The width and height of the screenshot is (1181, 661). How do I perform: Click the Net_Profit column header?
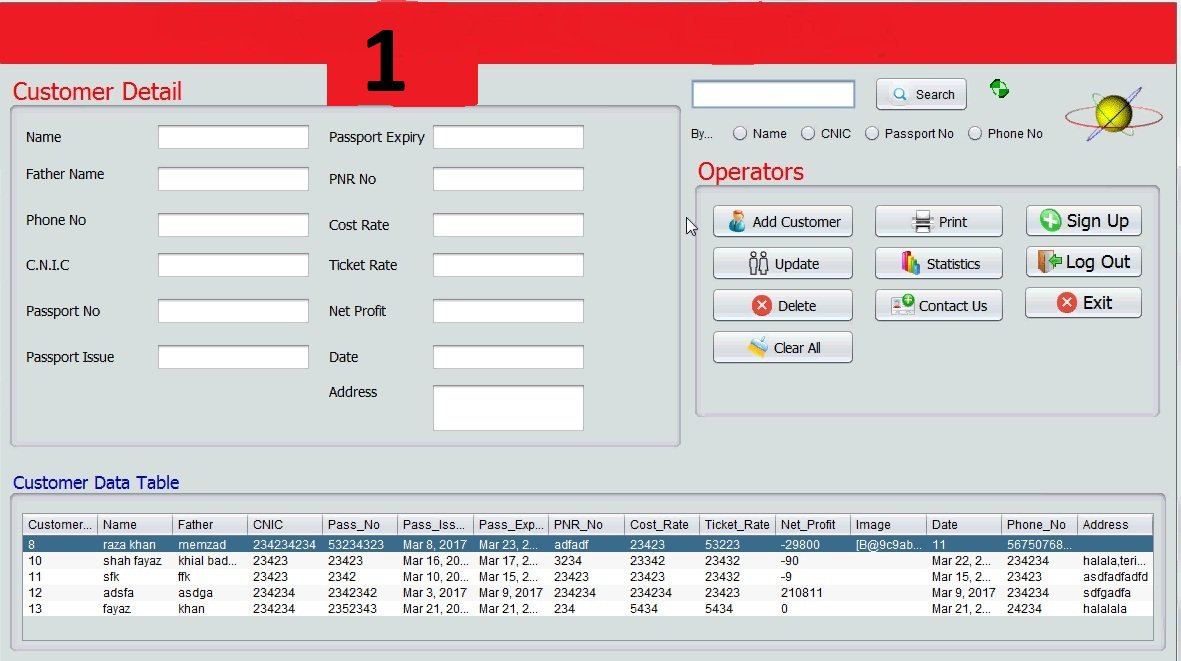coord(813,525)
